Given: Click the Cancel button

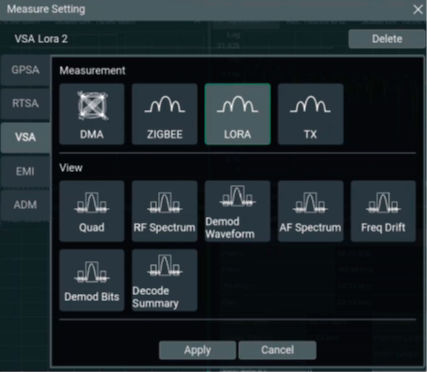Looking at the screenshot, I should (277, 350).
